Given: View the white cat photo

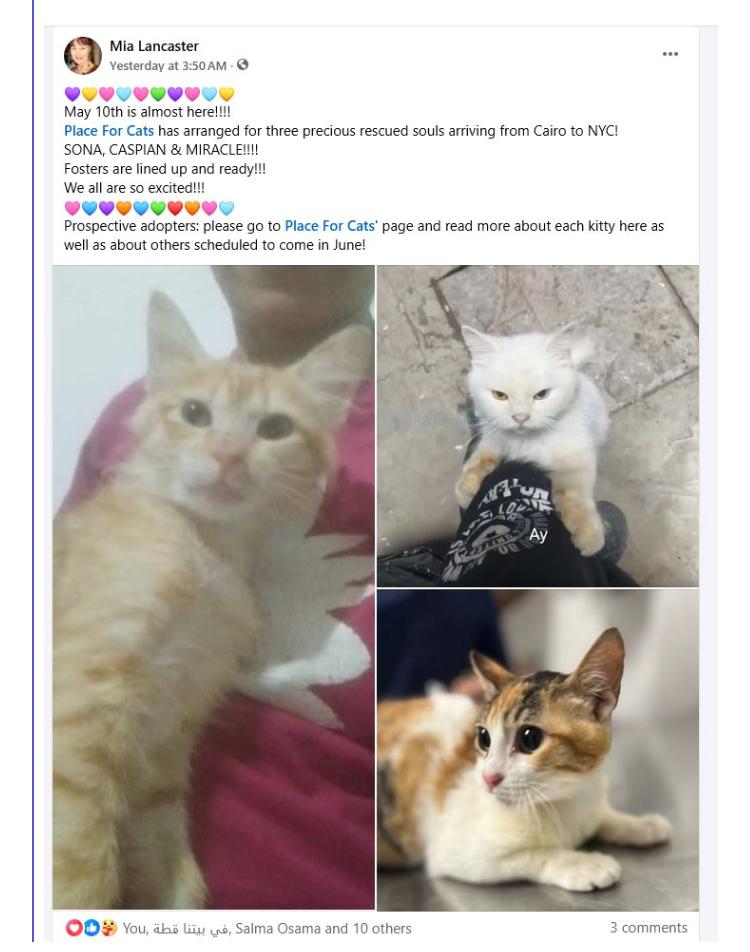Looking at the screenshot, I should [x=537, y=426].
